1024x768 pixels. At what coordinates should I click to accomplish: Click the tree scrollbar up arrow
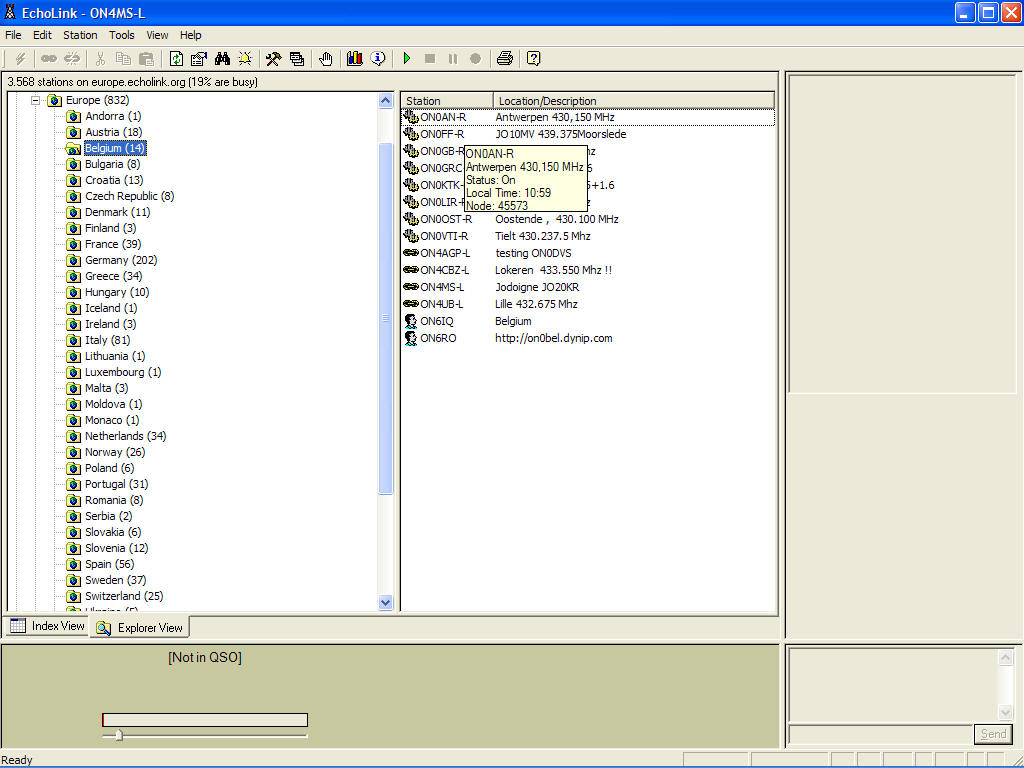[385, 101]
